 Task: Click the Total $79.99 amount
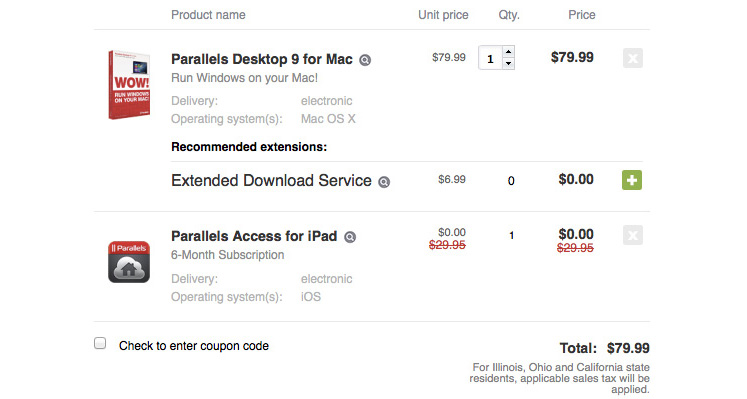[x=628, y=348]
